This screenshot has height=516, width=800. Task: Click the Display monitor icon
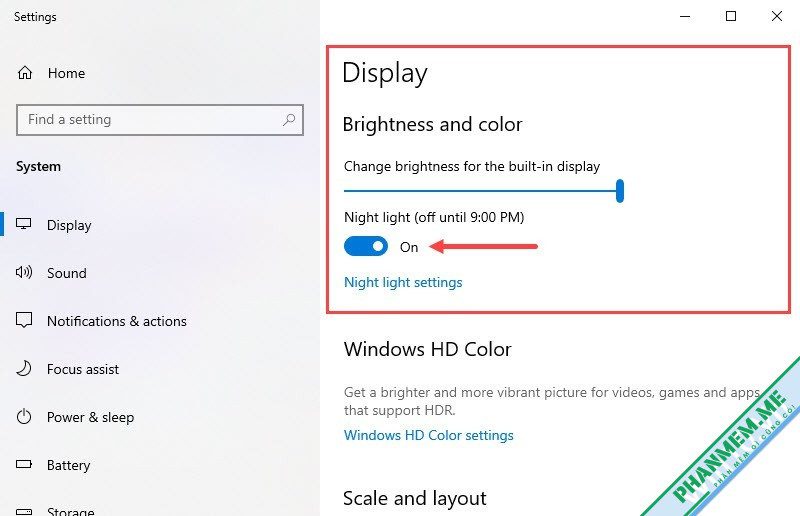pyautogui.click(x=23, y=224)
